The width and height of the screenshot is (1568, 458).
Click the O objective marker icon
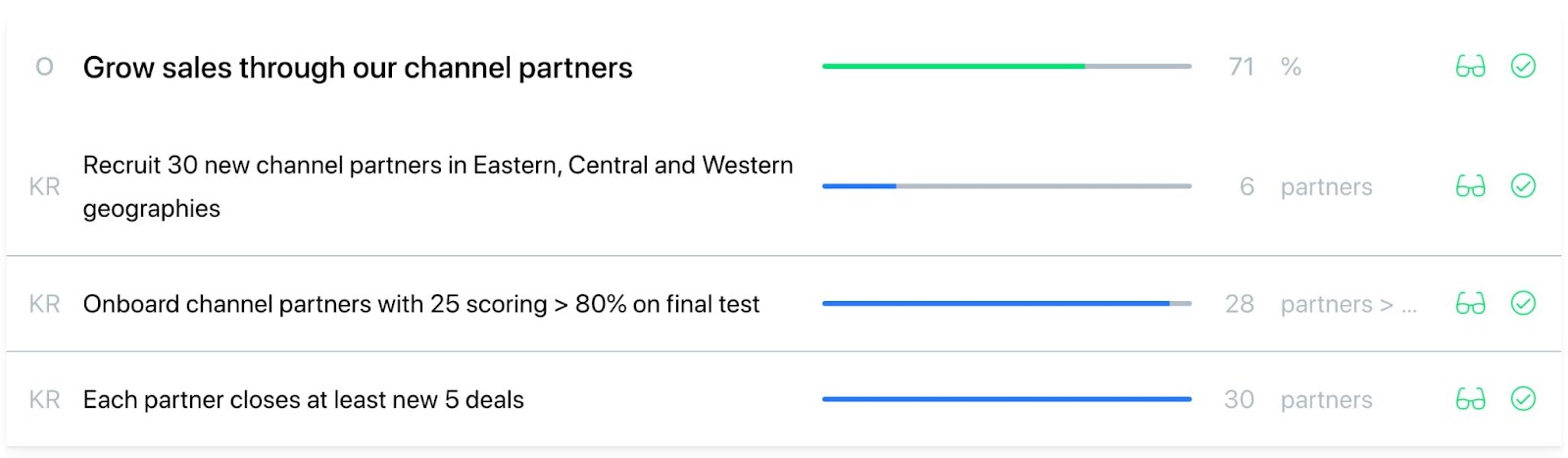pos(44,67)
